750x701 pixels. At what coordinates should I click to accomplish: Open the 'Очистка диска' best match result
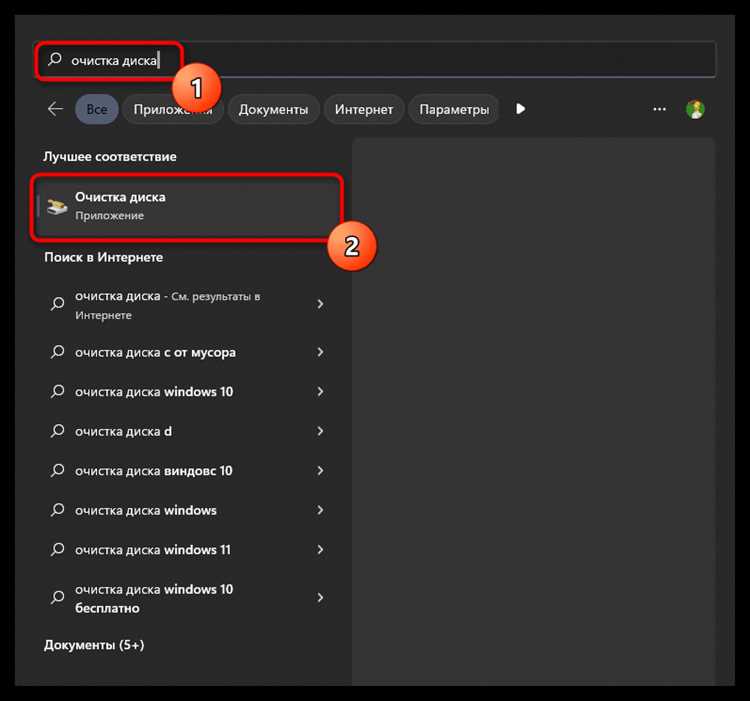pos(187,207)
